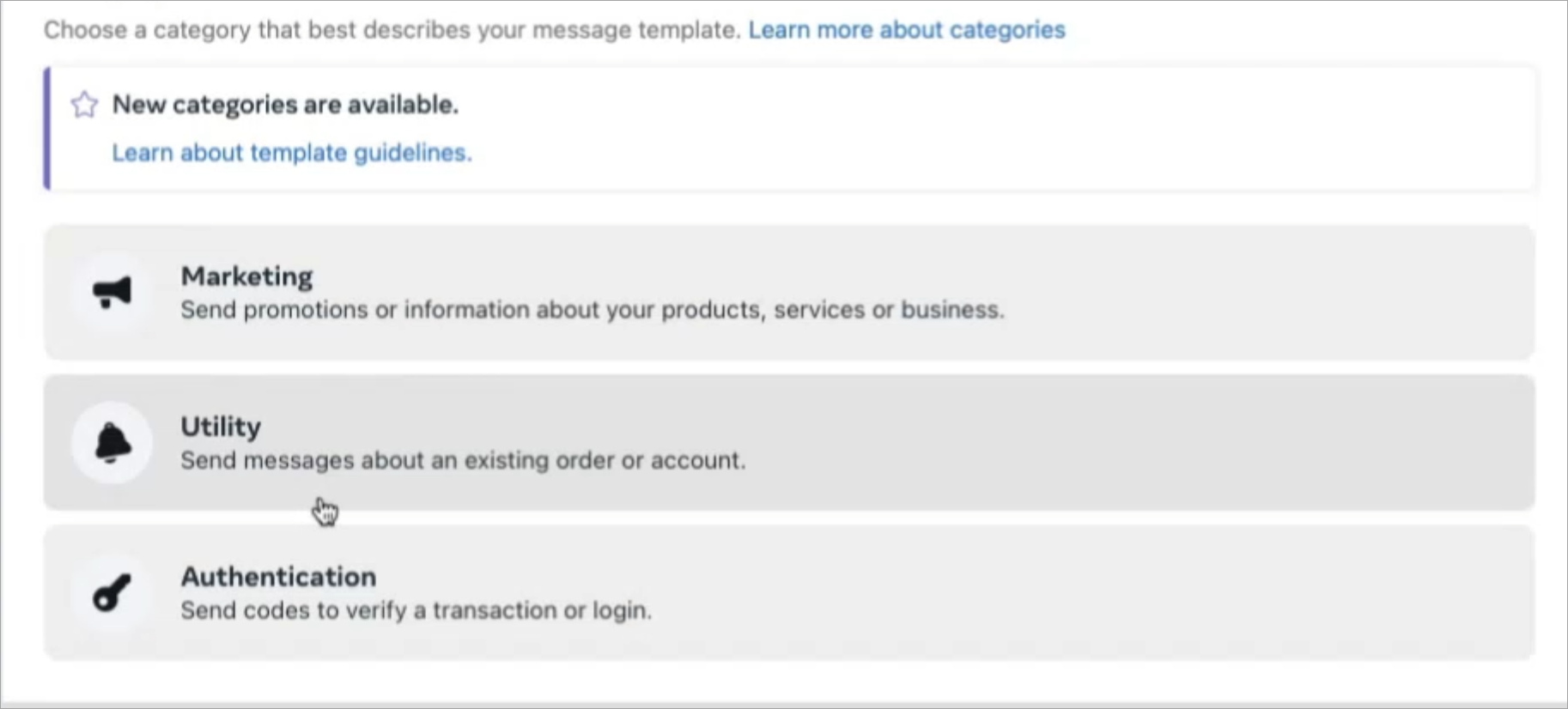Click the star icon beside New categories

tap(84, 105)
